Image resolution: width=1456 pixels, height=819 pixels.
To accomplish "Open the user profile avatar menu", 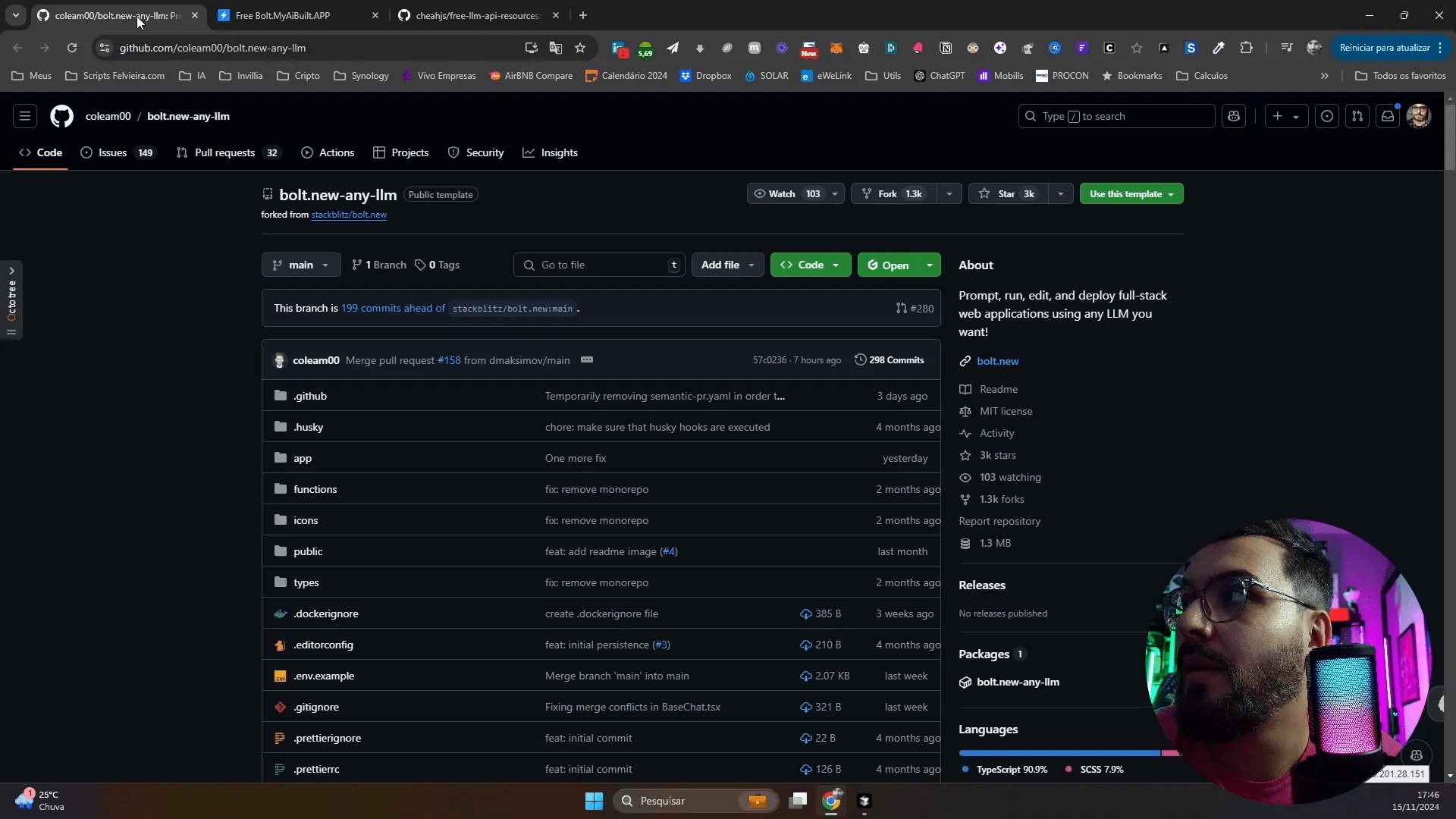I will click(1419, 116).
